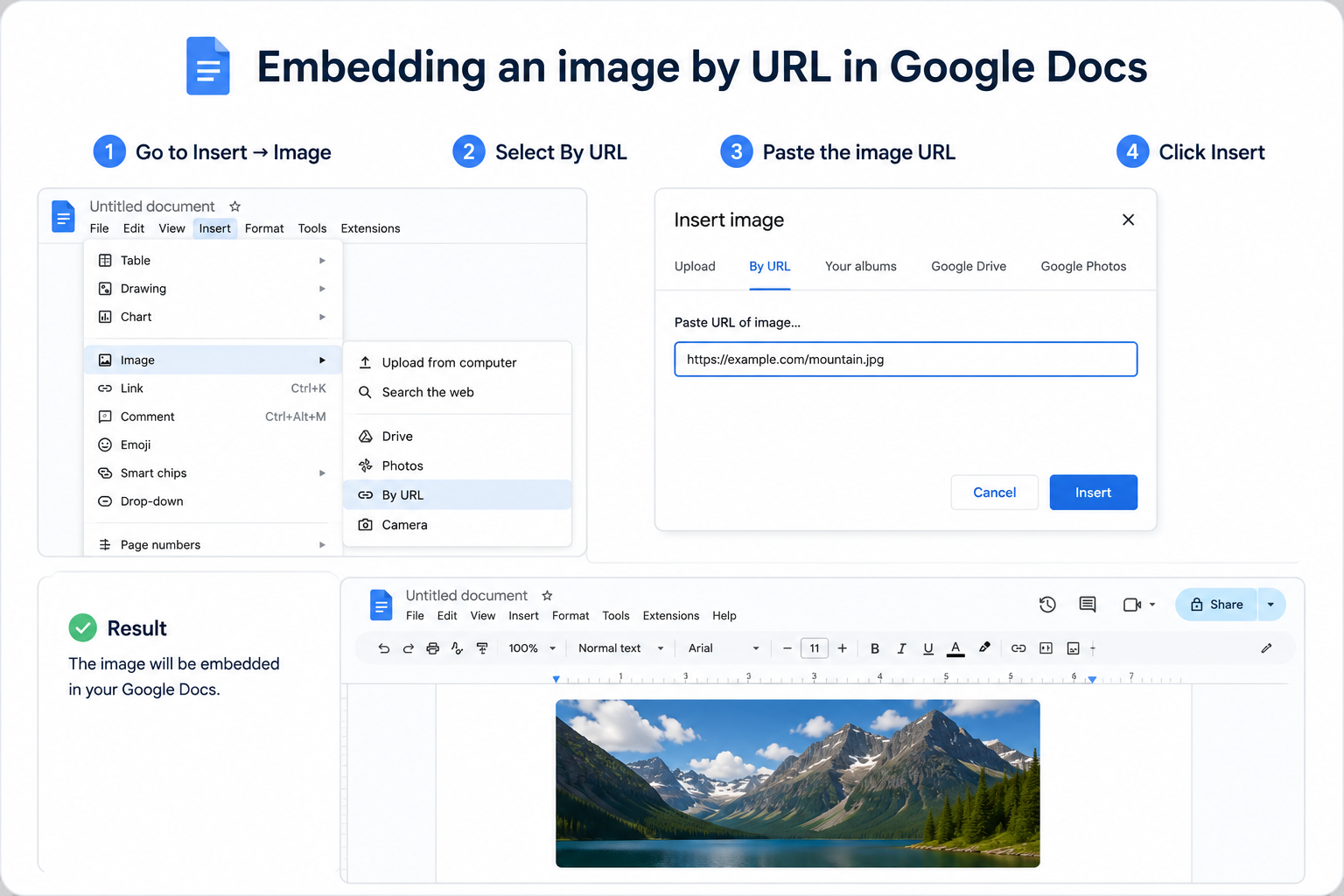This screenshot has width=1344, height=896.
Task: Choose Comment from the Insert menu
Action: (213, 416)
